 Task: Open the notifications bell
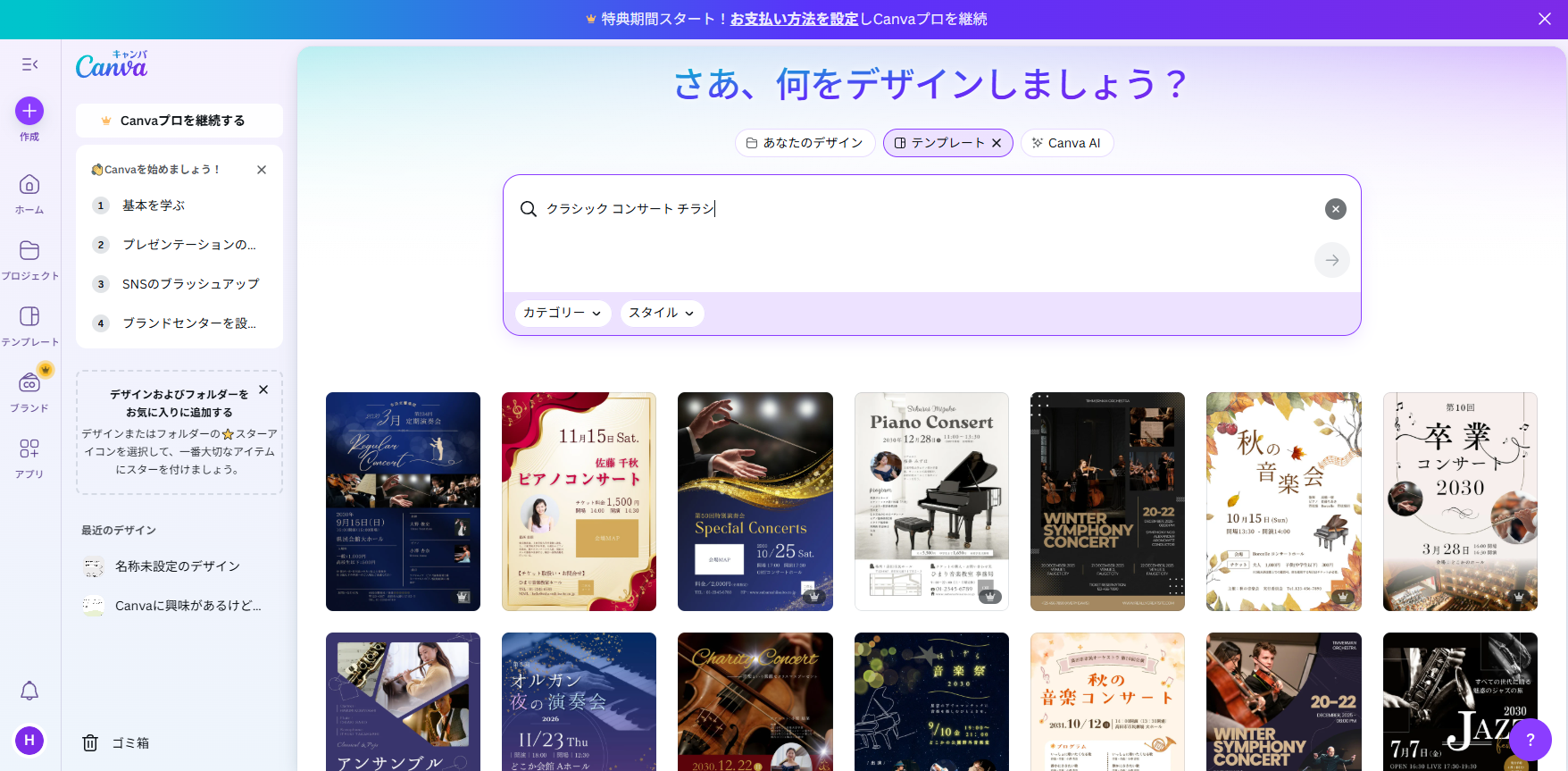29,691
